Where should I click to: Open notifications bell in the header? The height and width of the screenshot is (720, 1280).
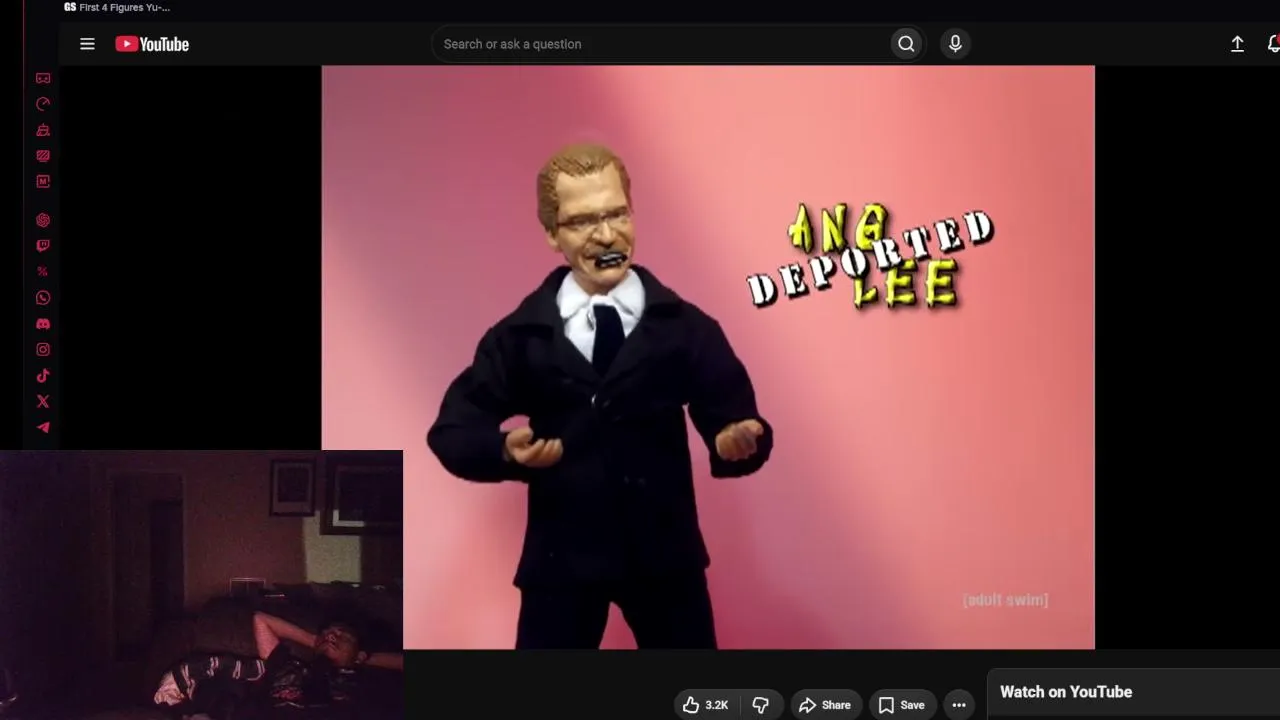point(1273,44)
